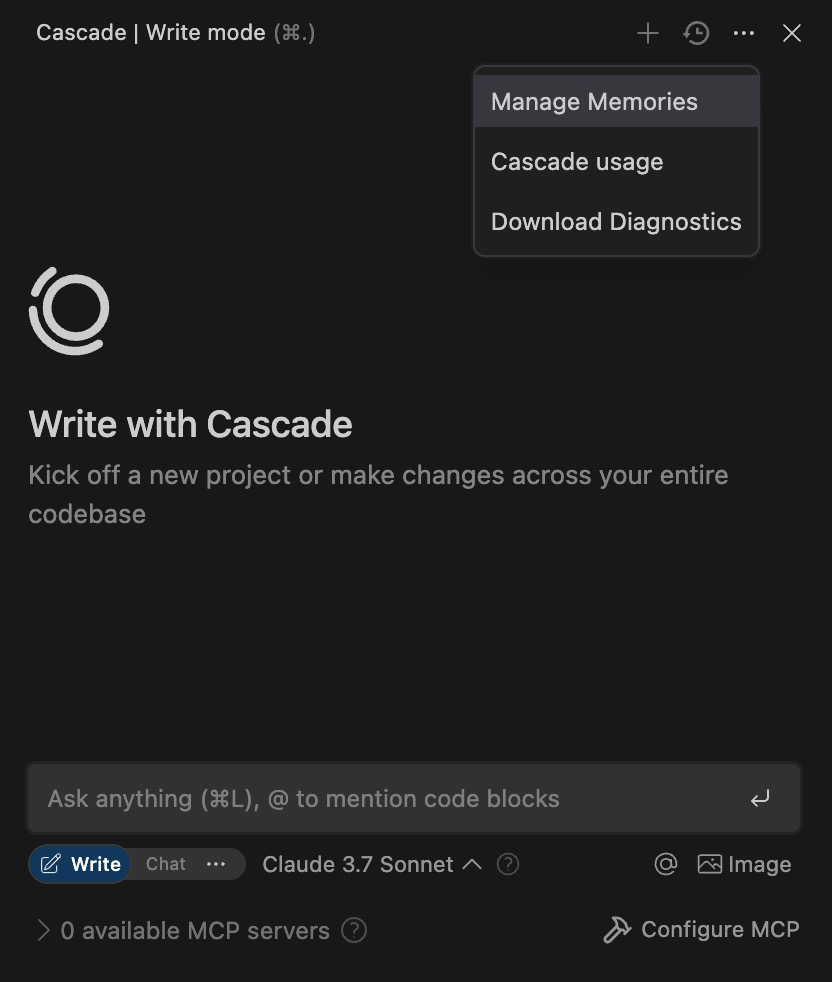
Task: Select Download Diagnostics menu entry
Action: click(616, 222)
